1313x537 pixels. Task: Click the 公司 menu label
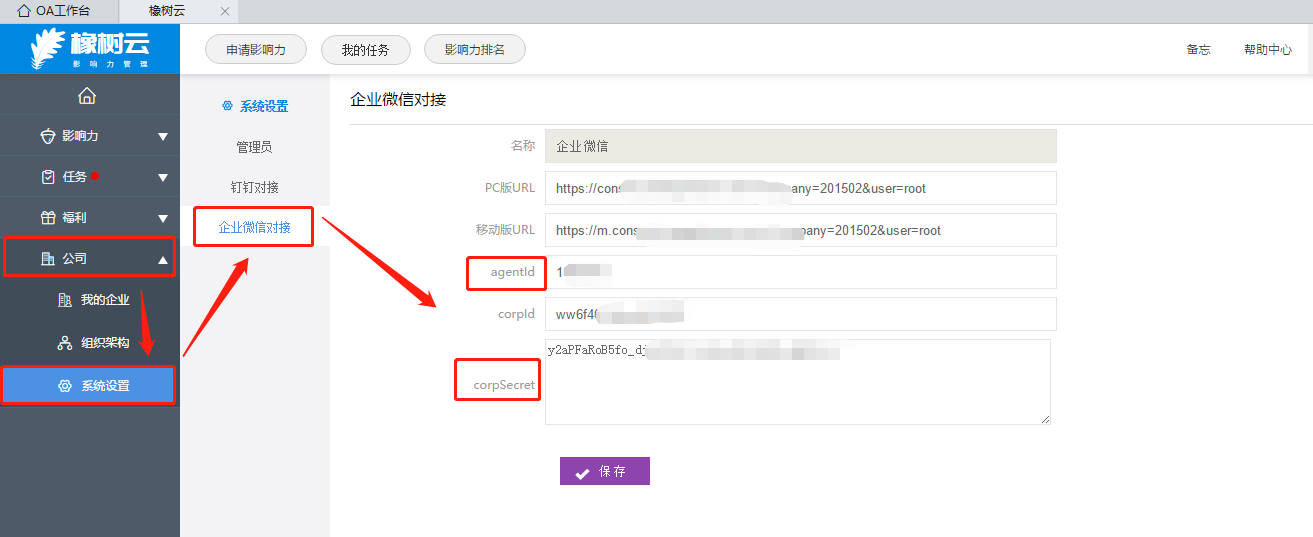click(x=75, y=258)
